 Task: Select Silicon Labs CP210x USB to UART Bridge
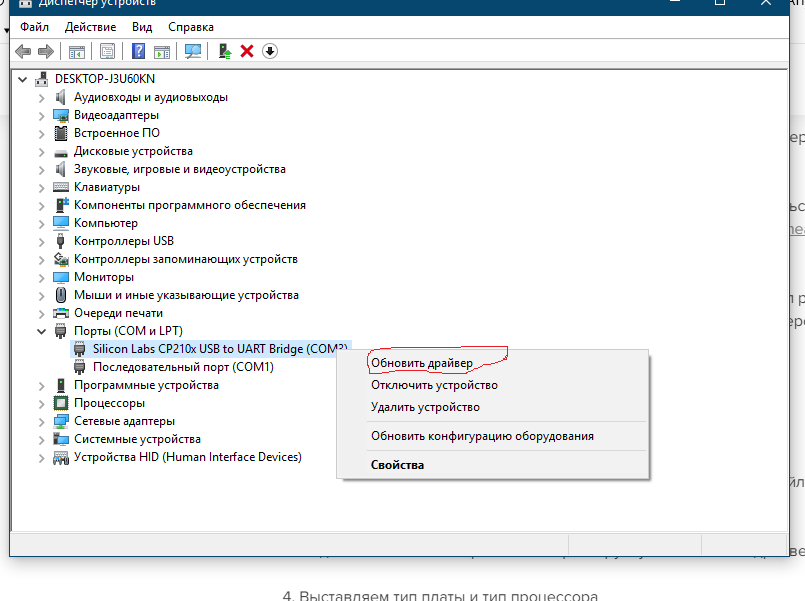tap(220, 349)
